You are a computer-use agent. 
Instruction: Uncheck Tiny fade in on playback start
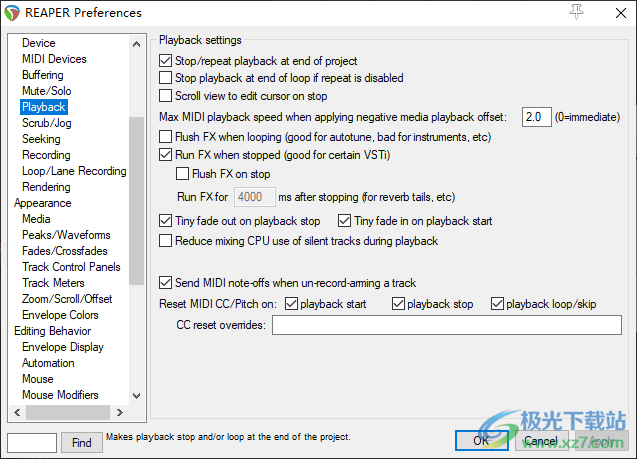345,221
